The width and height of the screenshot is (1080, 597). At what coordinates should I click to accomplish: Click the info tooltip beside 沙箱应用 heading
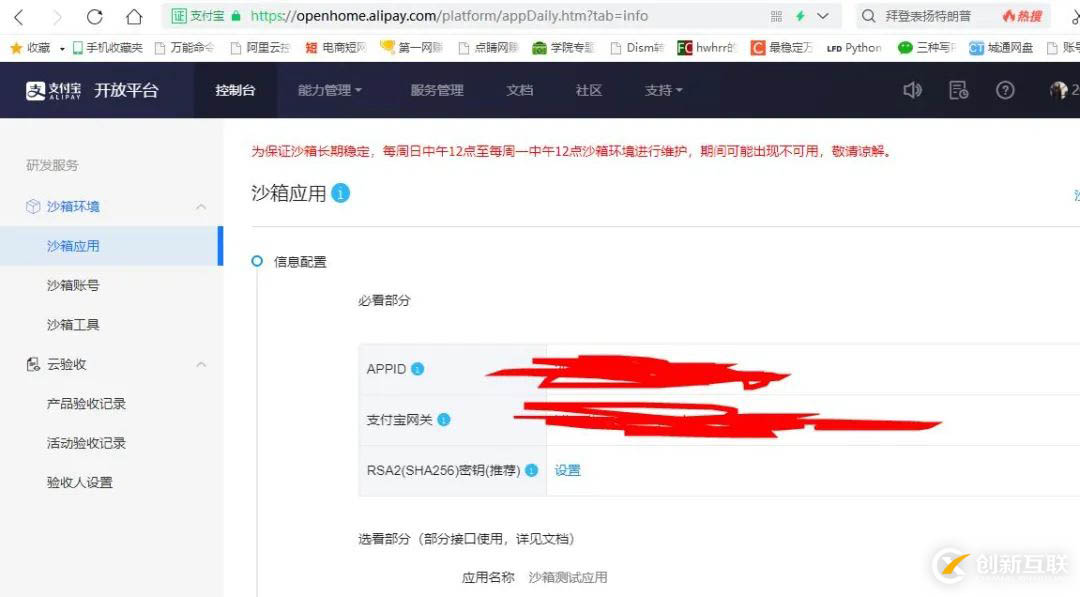point(340,195)
